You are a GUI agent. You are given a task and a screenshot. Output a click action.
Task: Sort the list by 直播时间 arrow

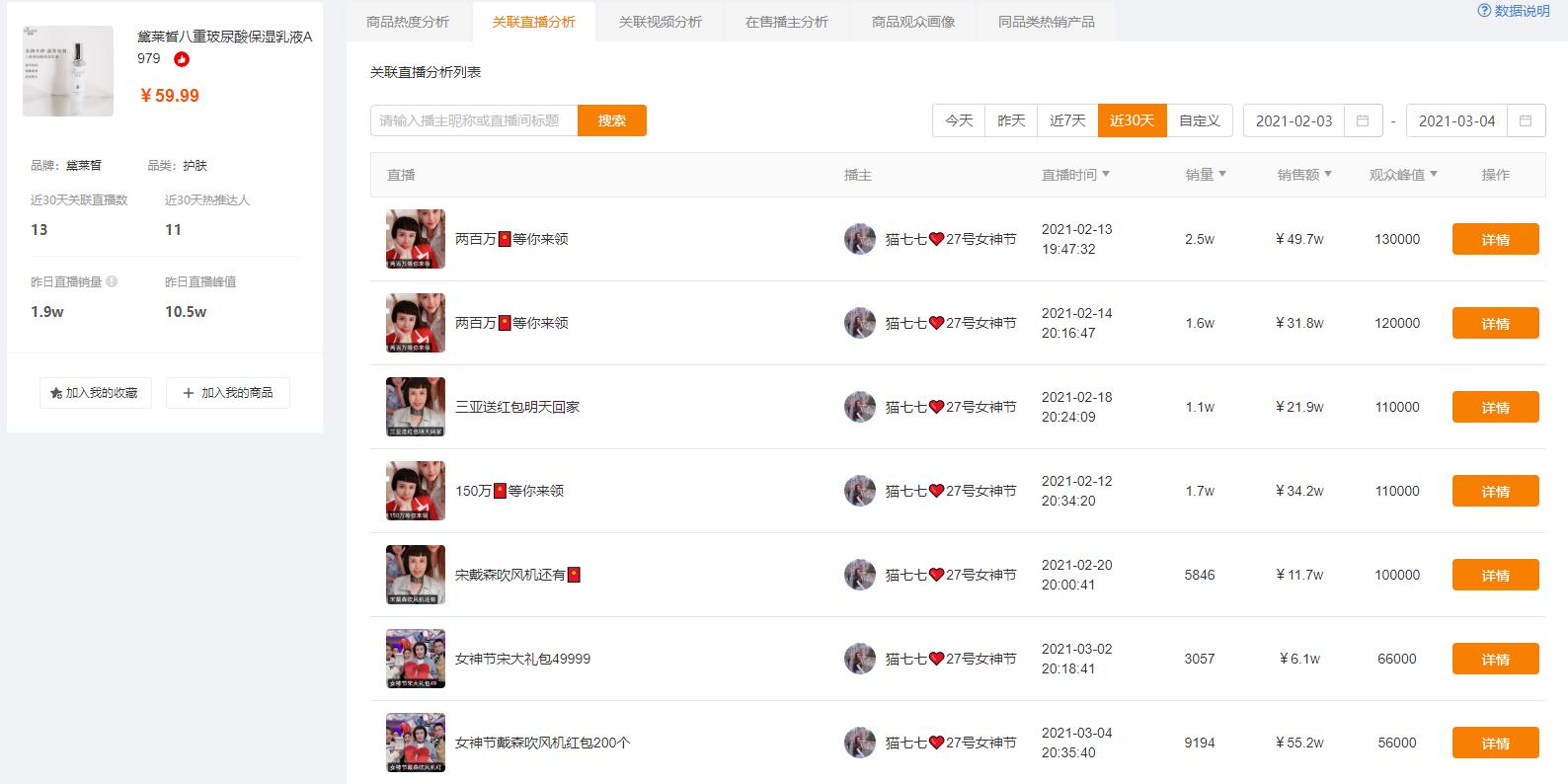1106,174
